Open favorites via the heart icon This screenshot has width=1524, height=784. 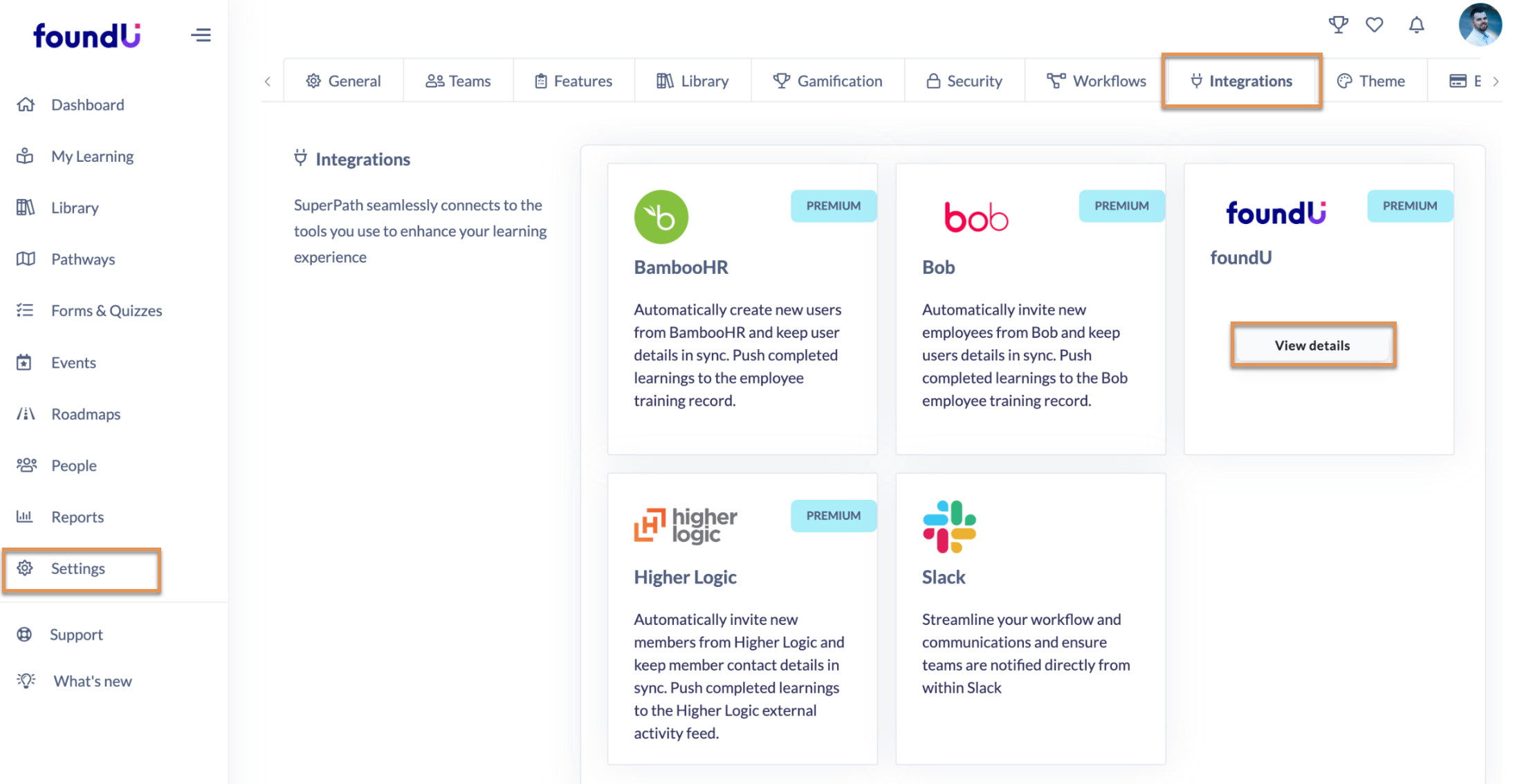pyautogui.click(x=1374, y=25)
